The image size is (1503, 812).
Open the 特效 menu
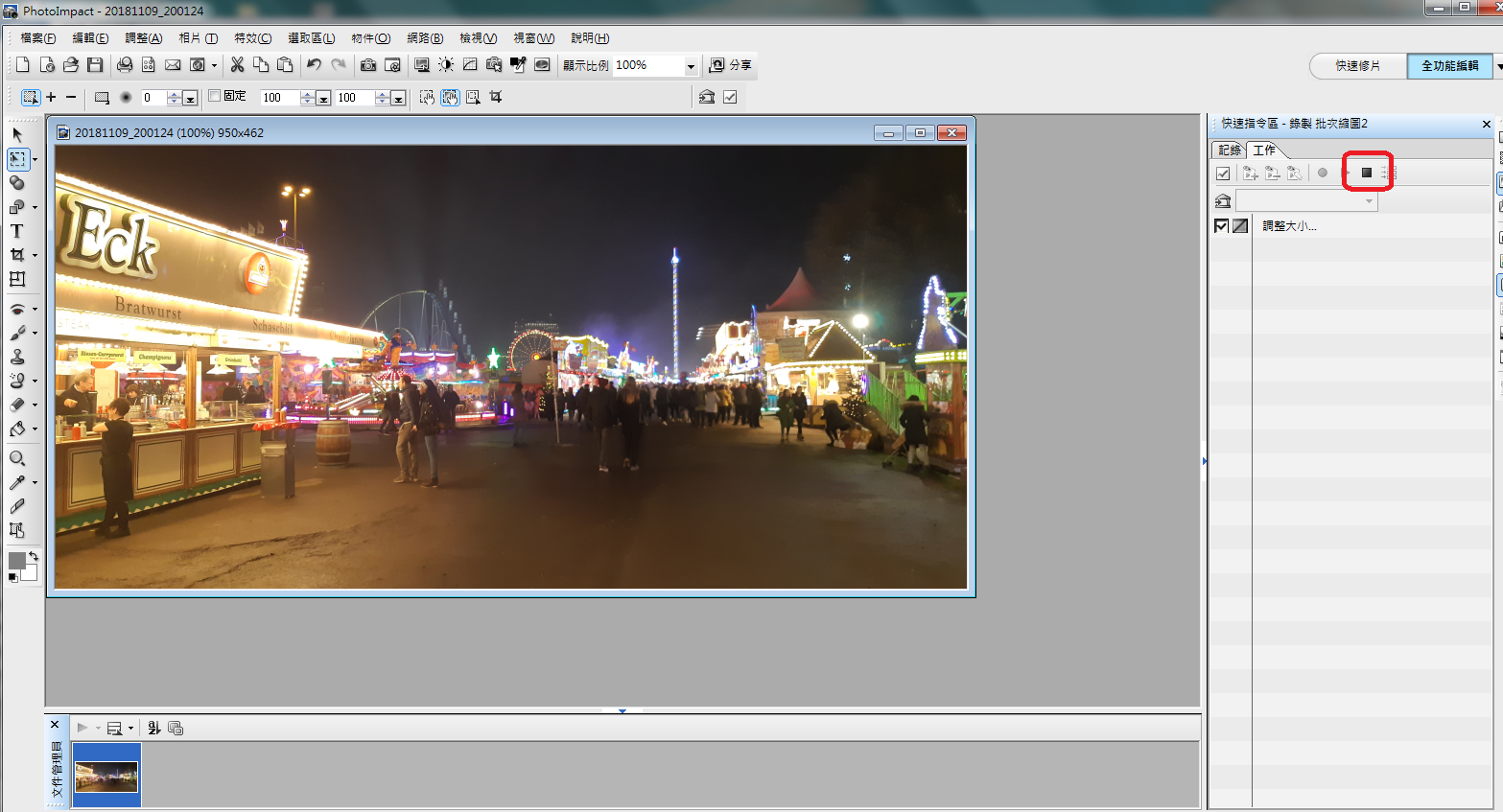[252, 38]
